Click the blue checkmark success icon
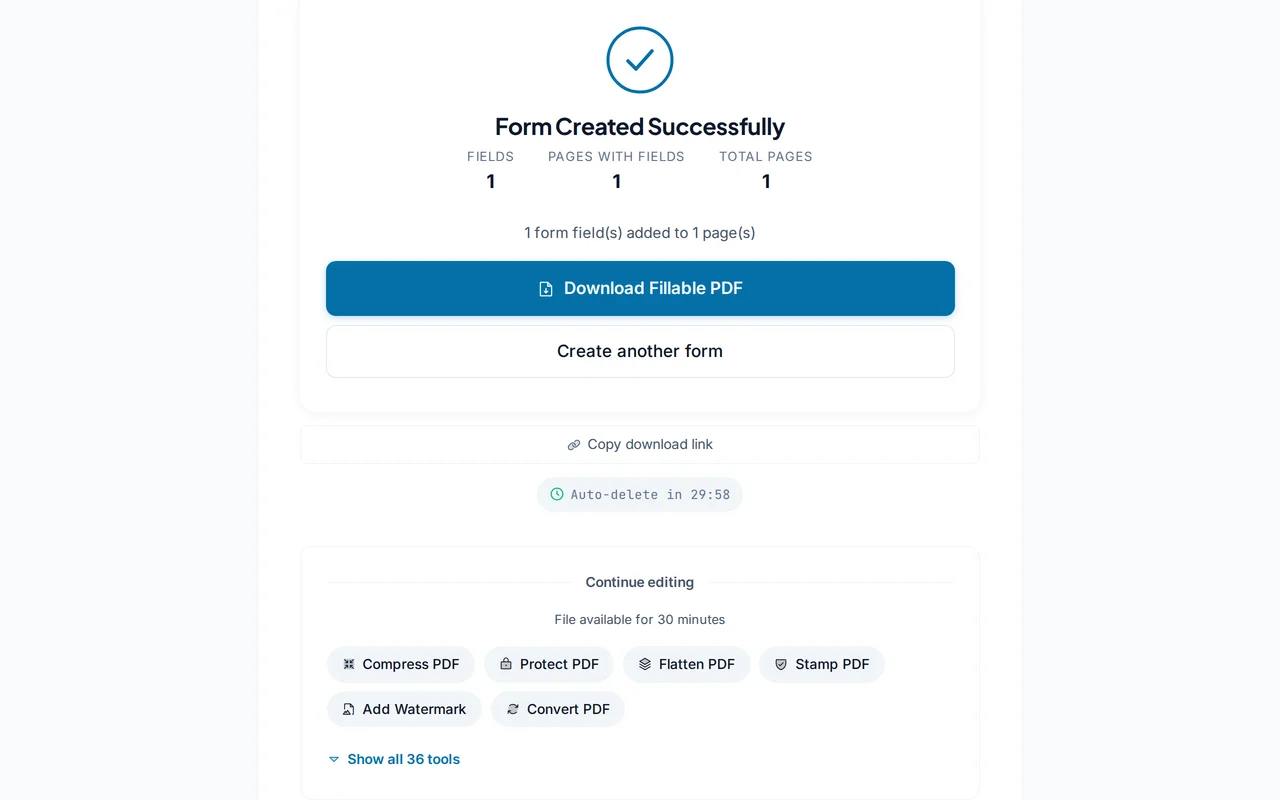 click(x=640, y=60)
